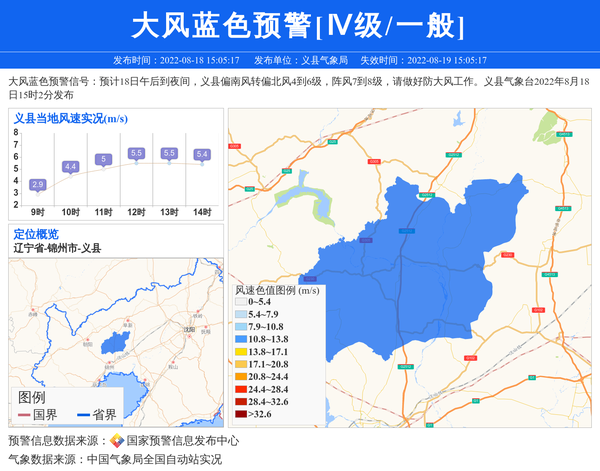Click the National Early Warning Center logo icon
The width and height of the screenshot is (600, 471).
point(116,440)
